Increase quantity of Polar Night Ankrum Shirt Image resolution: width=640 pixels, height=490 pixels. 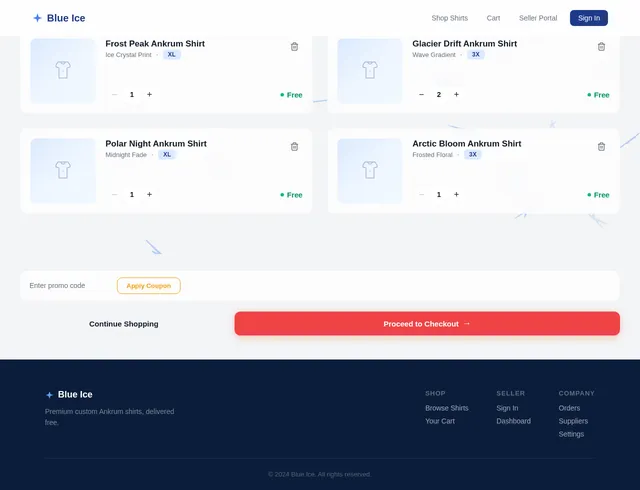[x=149, y=194]
